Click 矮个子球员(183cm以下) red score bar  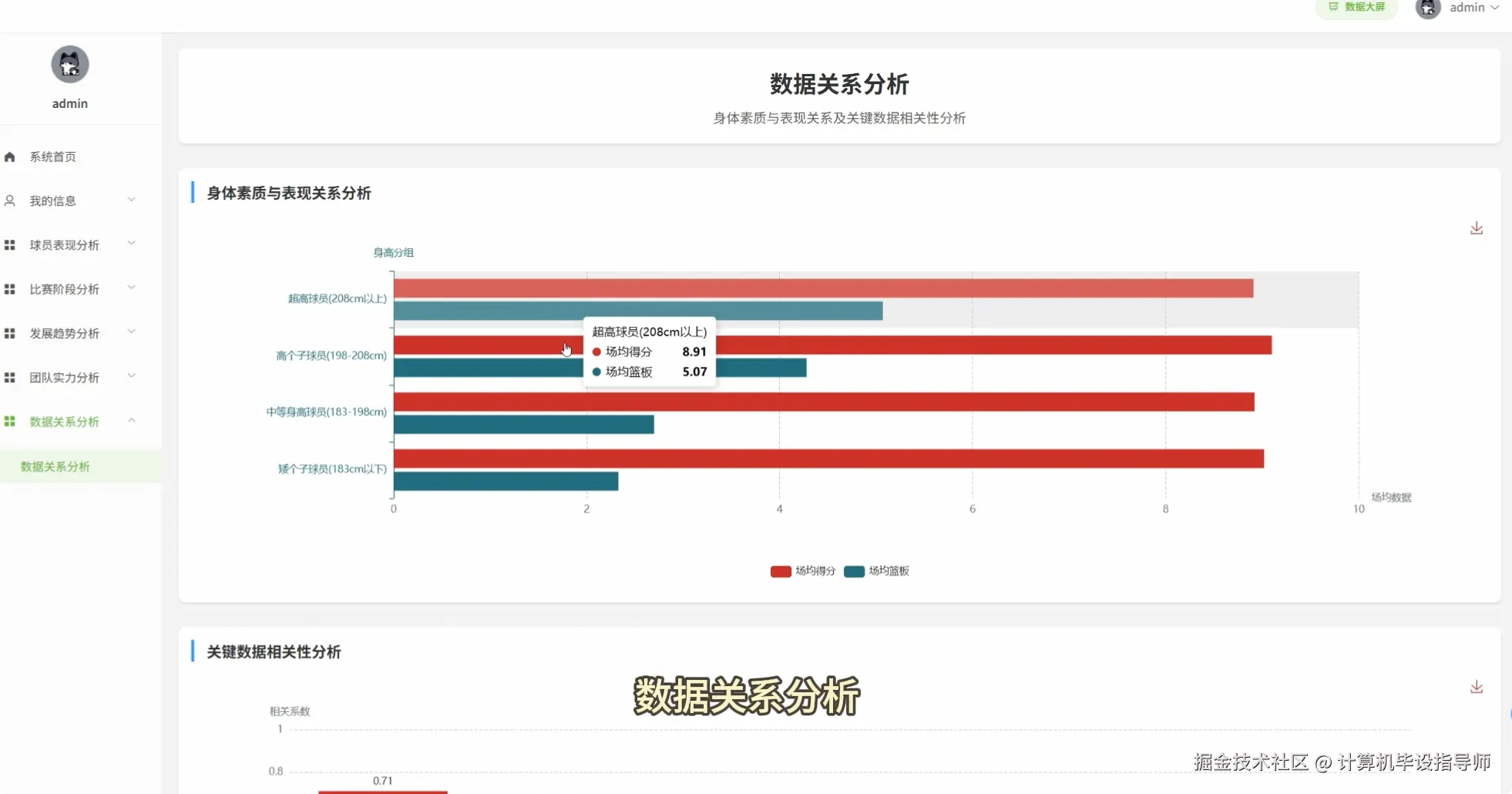pos(828,459)
